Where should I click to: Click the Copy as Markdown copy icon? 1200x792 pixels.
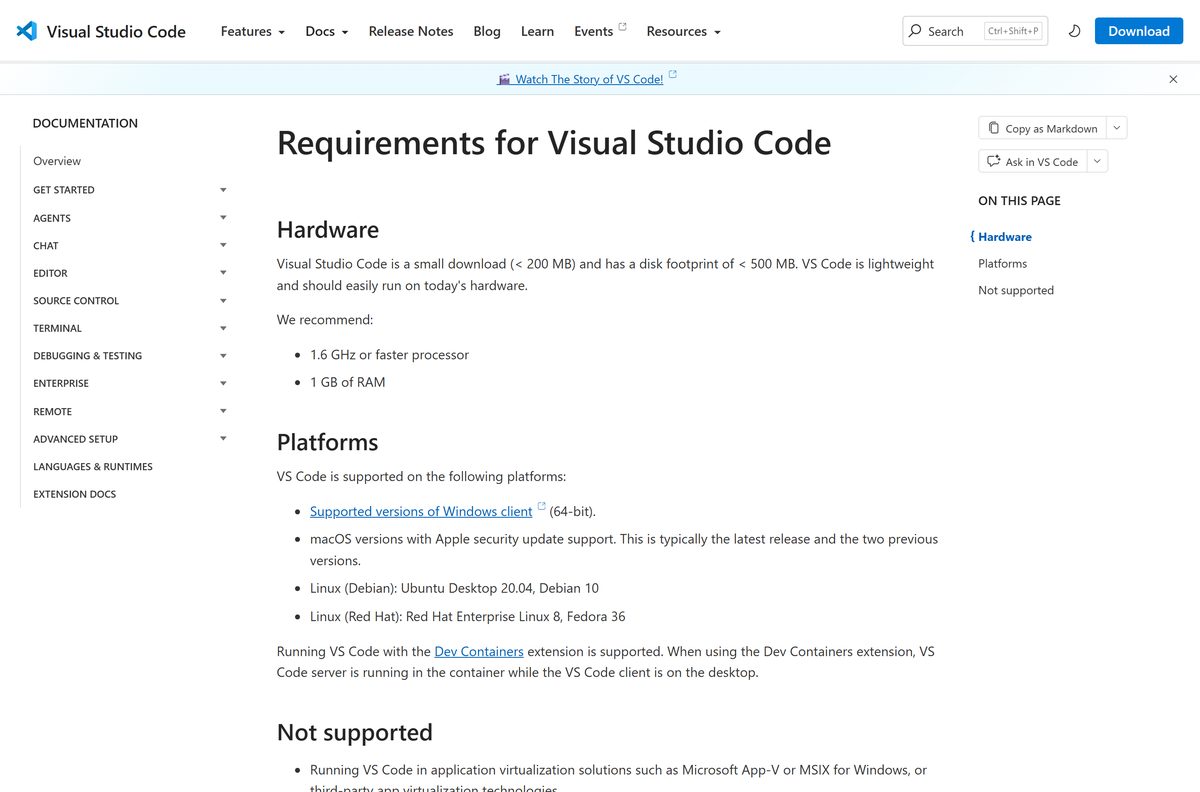point(993,128)
